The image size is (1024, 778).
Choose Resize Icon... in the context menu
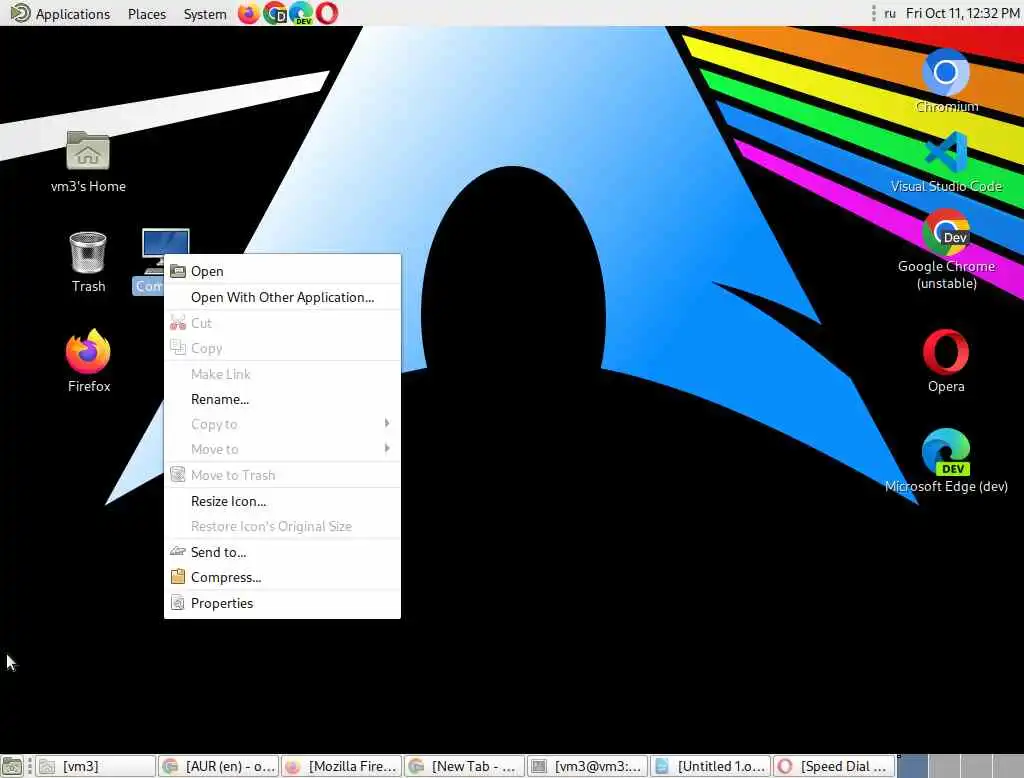[282, 501]
